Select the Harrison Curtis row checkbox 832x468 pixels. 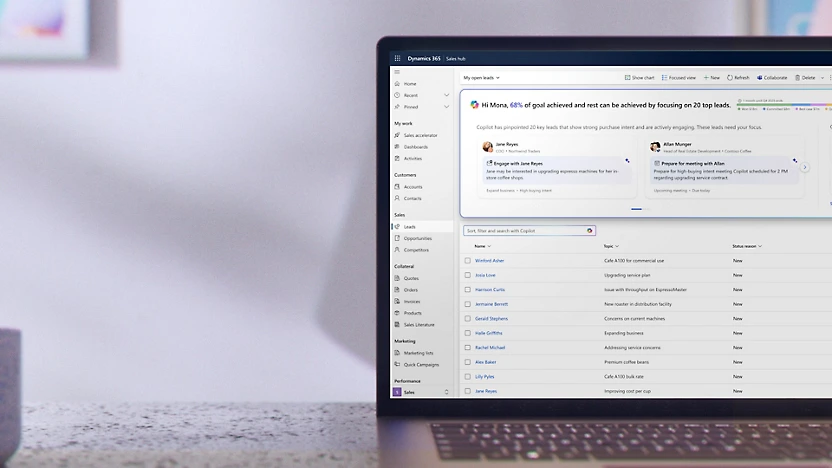point(467,289)
